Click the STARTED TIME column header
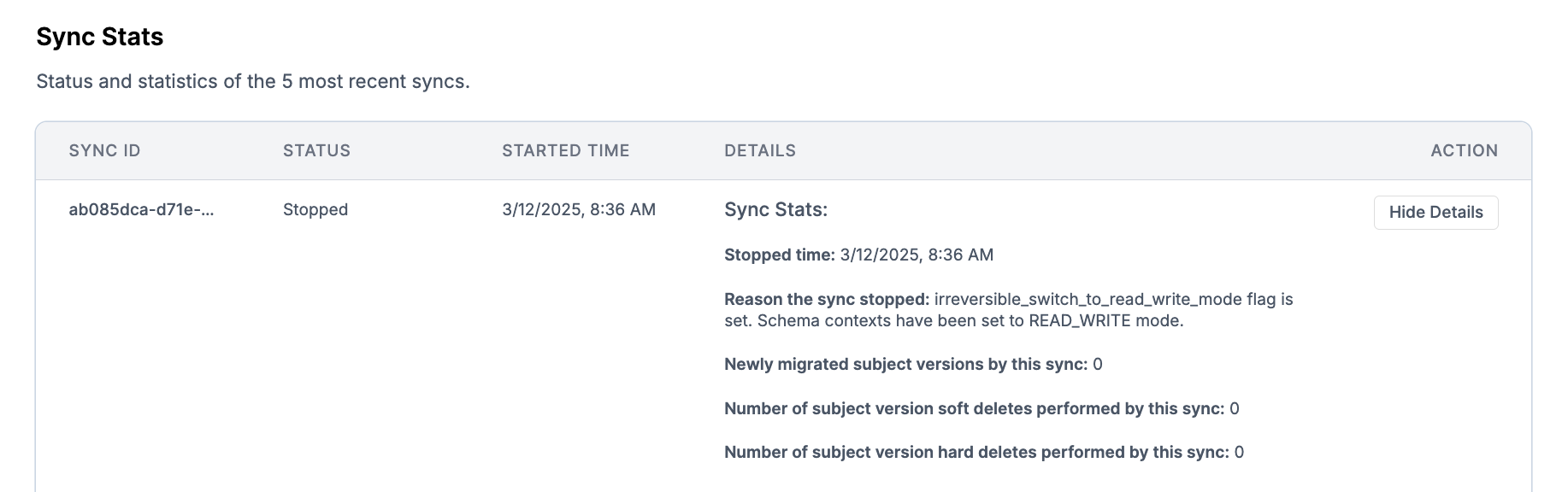The width and height of the screenshot is (1568, 492). [x=565, y=151]
